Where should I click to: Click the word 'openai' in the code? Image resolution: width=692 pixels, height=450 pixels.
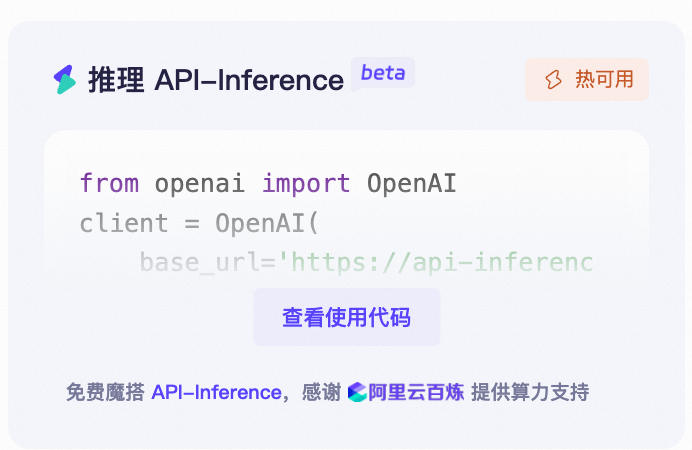coord(199,184)
